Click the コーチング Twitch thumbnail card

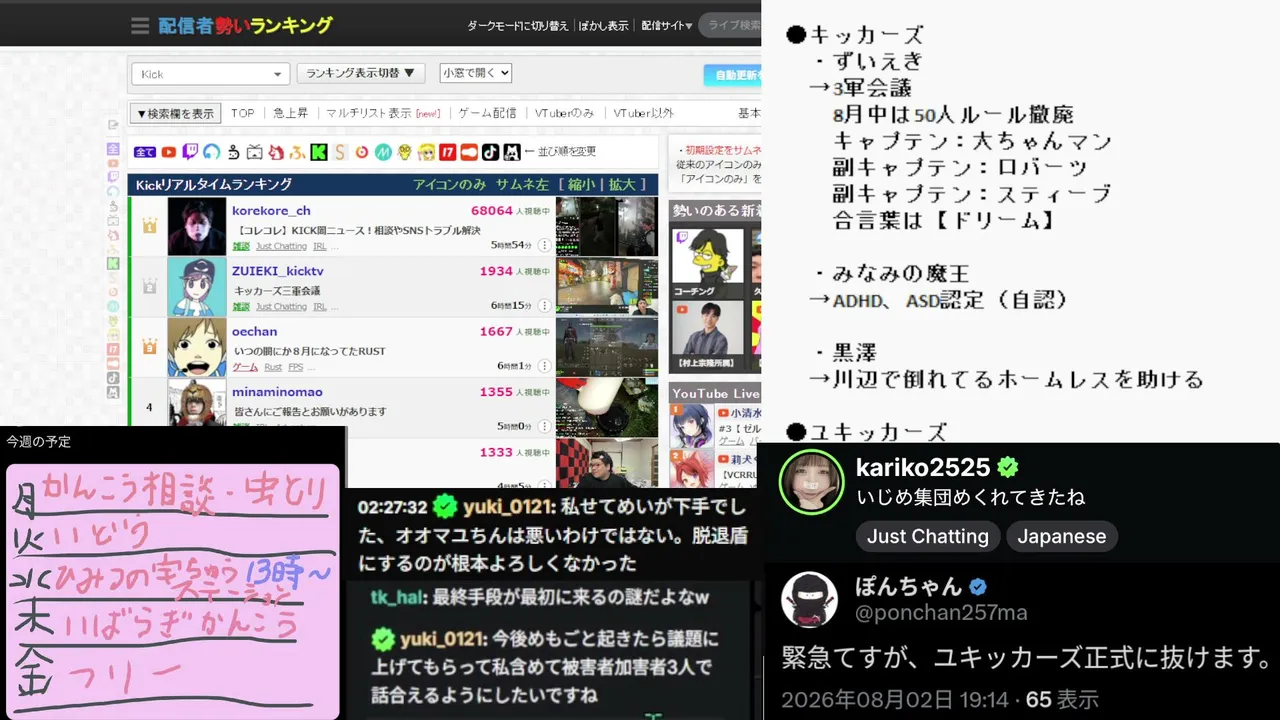[x=708, y=264]
